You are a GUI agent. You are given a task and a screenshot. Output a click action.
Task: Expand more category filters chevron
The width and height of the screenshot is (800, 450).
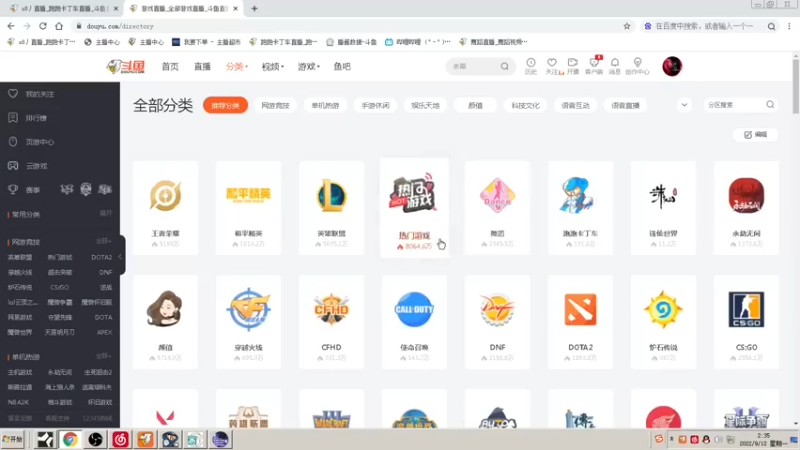(x=684, y=105)
